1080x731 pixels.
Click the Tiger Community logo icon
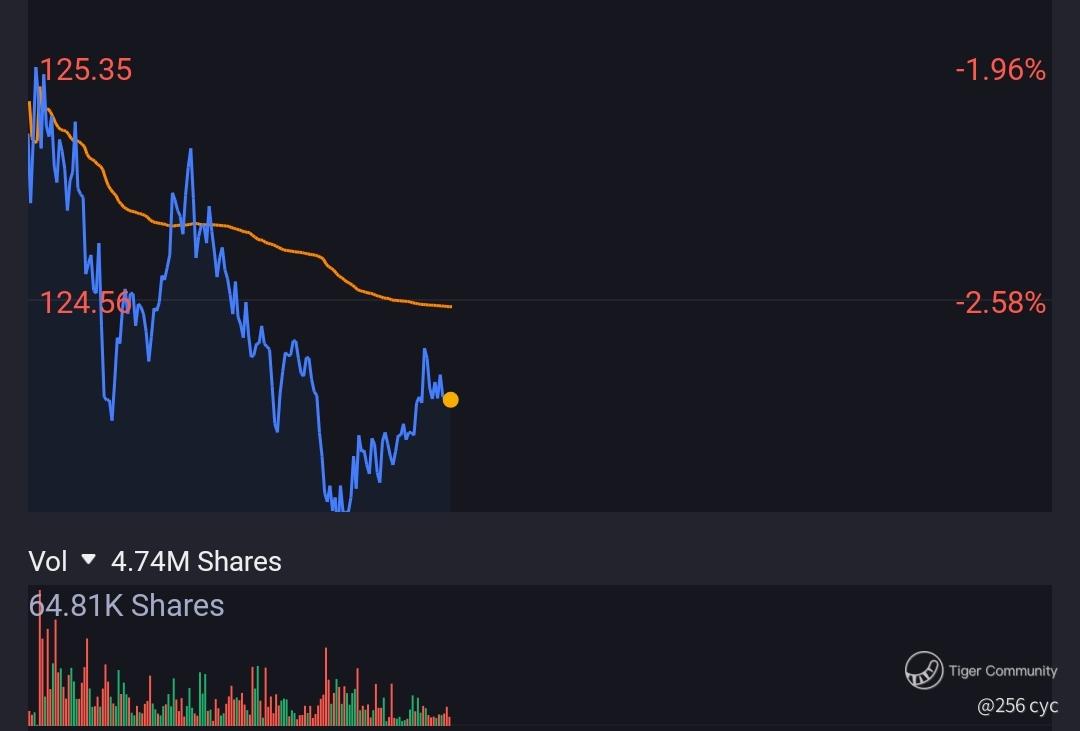click(924, 670)
